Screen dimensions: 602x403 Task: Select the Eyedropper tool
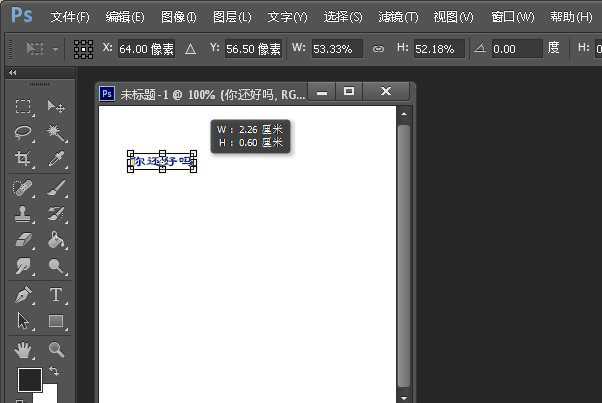point(56,159)
